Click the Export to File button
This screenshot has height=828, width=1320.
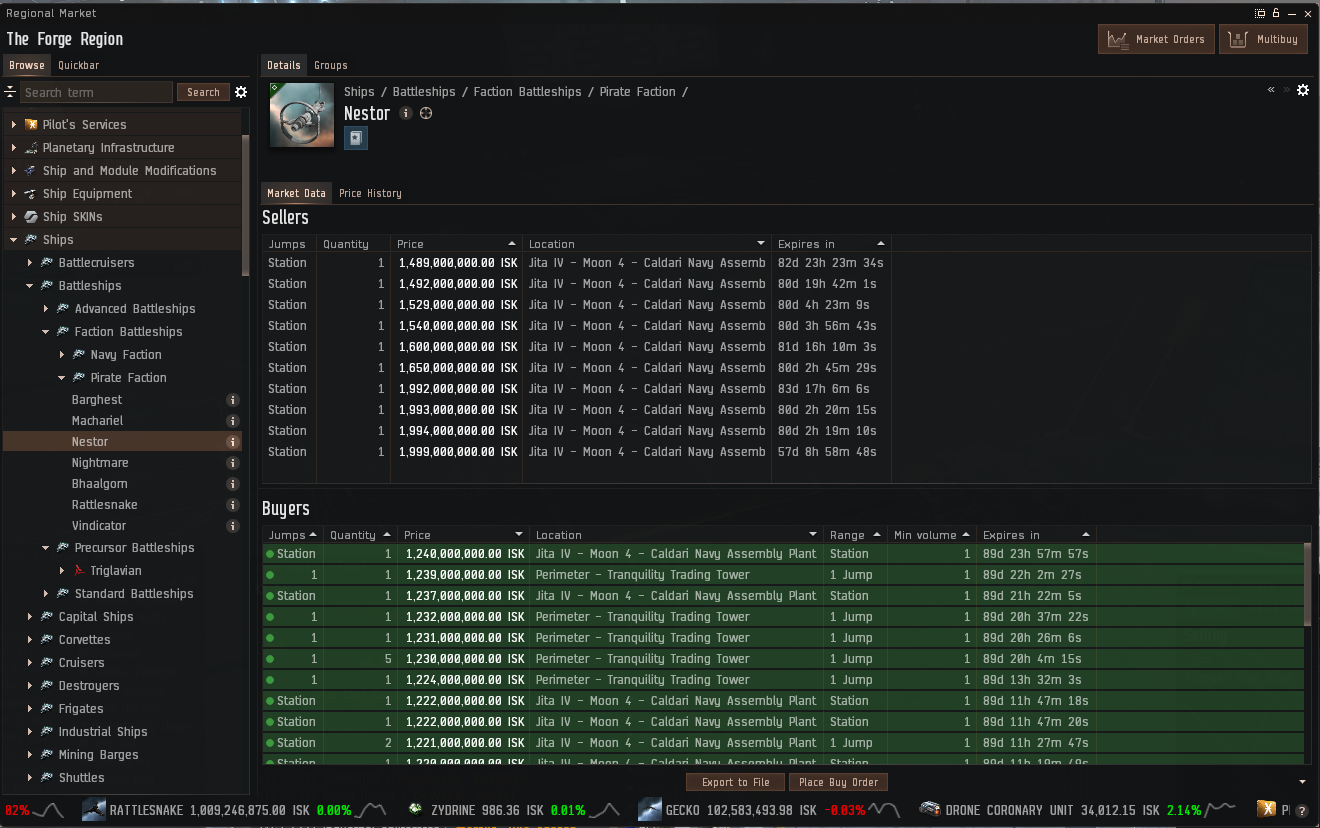(x=735, y=782)
